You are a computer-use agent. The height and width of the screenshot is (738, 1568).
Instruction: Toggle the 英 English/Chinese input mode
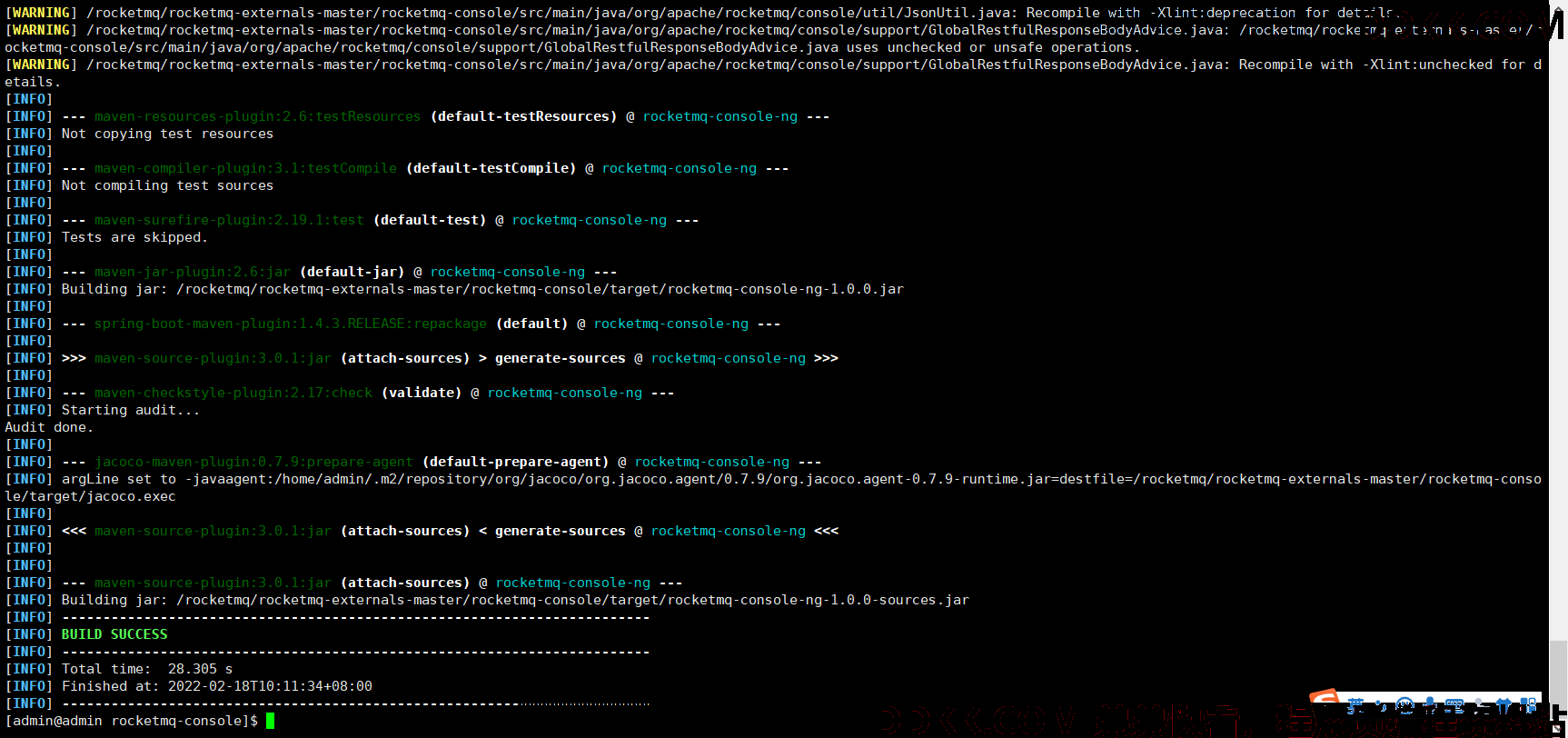coord(1355,705)
